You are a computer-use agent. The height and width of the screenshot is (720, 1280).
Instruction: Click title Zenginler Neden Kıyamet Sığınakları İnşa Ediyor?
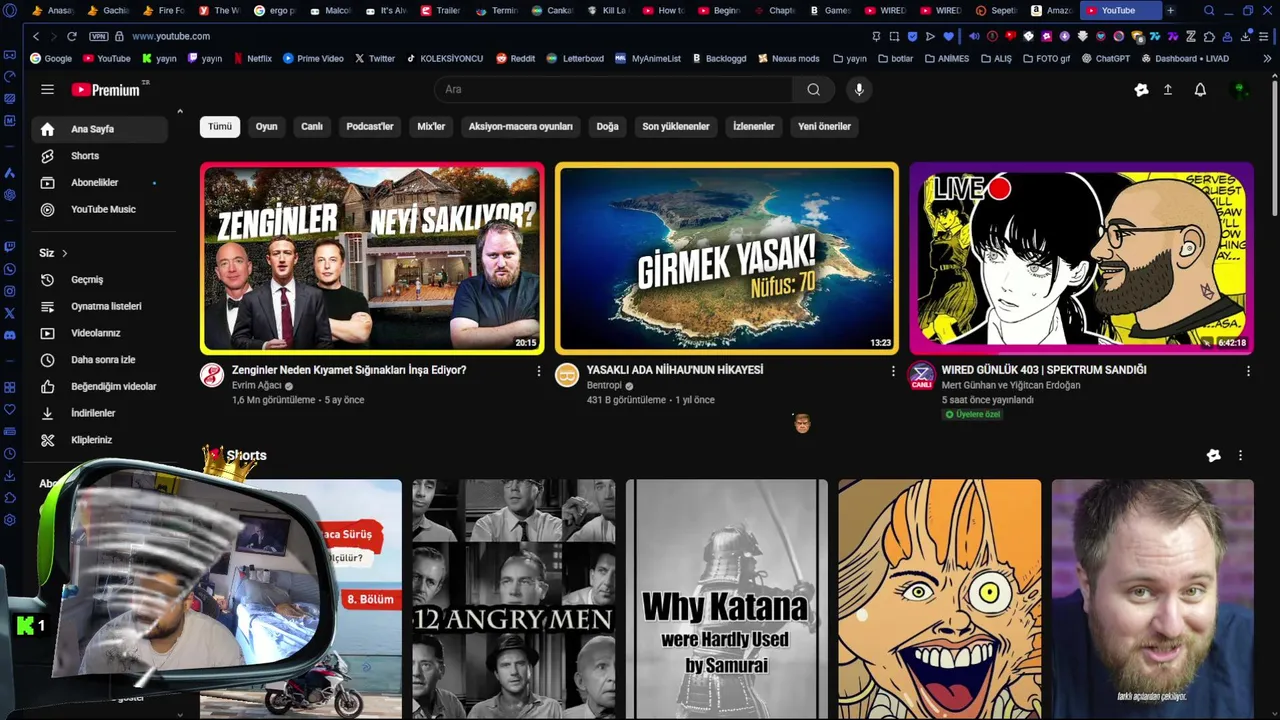(349, 370)
